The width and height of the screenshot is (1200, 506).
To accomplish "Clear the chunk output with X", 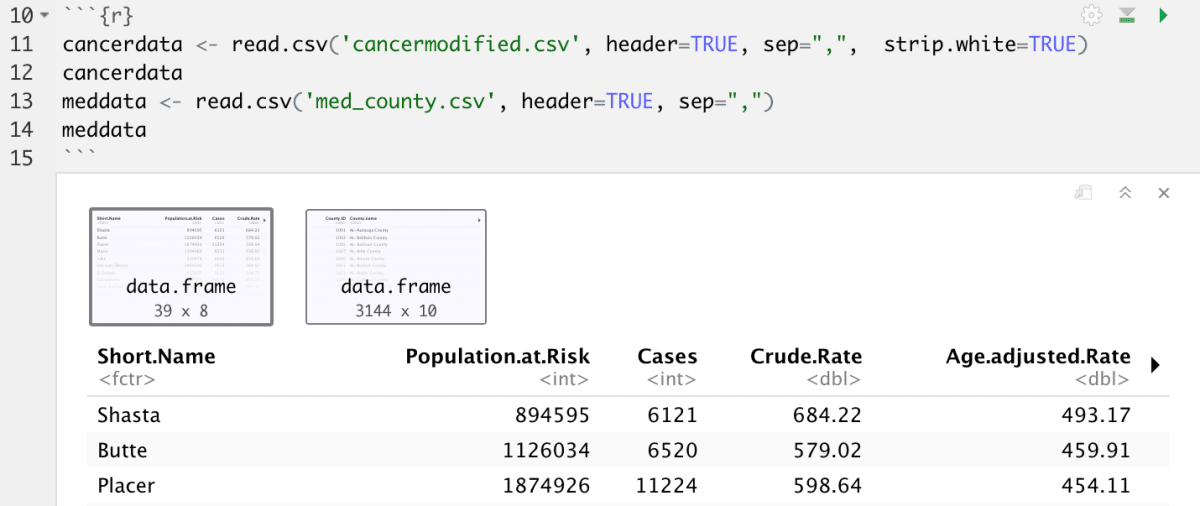I will click(1163, 192).
